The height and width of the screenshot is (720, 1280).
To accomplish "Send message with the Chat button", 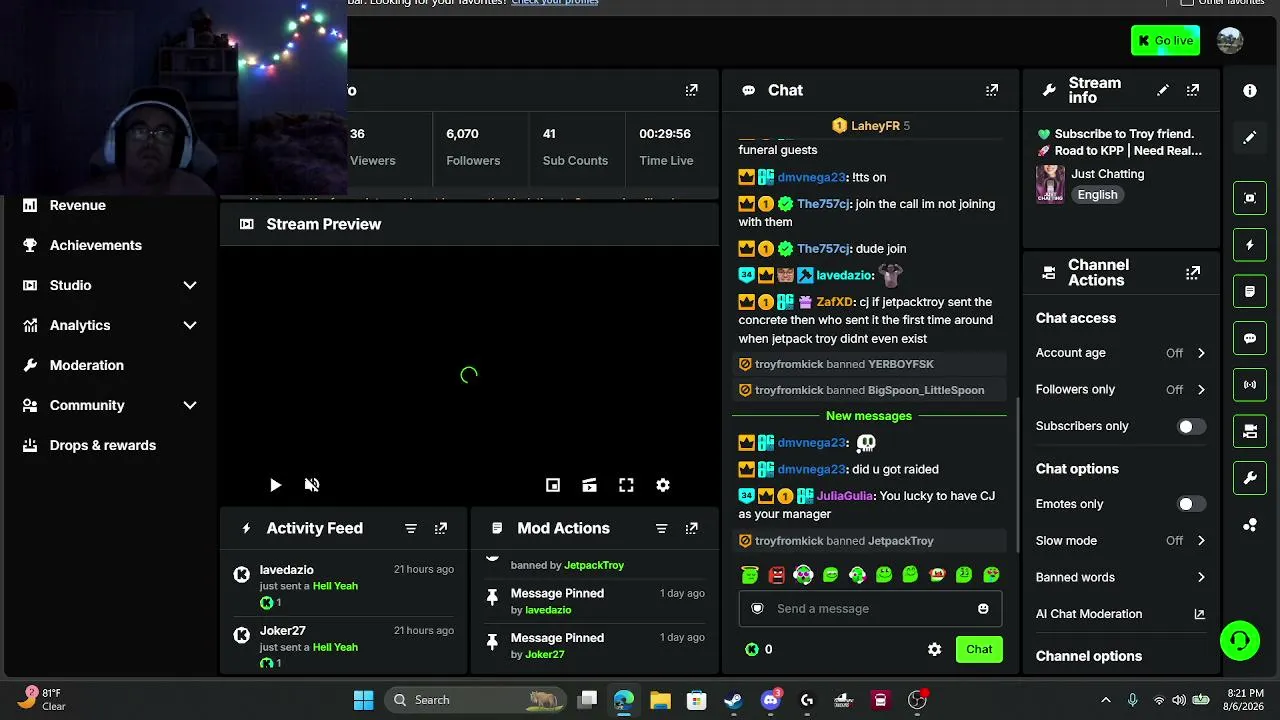I will pyautogui.click(x=979, y=649).
